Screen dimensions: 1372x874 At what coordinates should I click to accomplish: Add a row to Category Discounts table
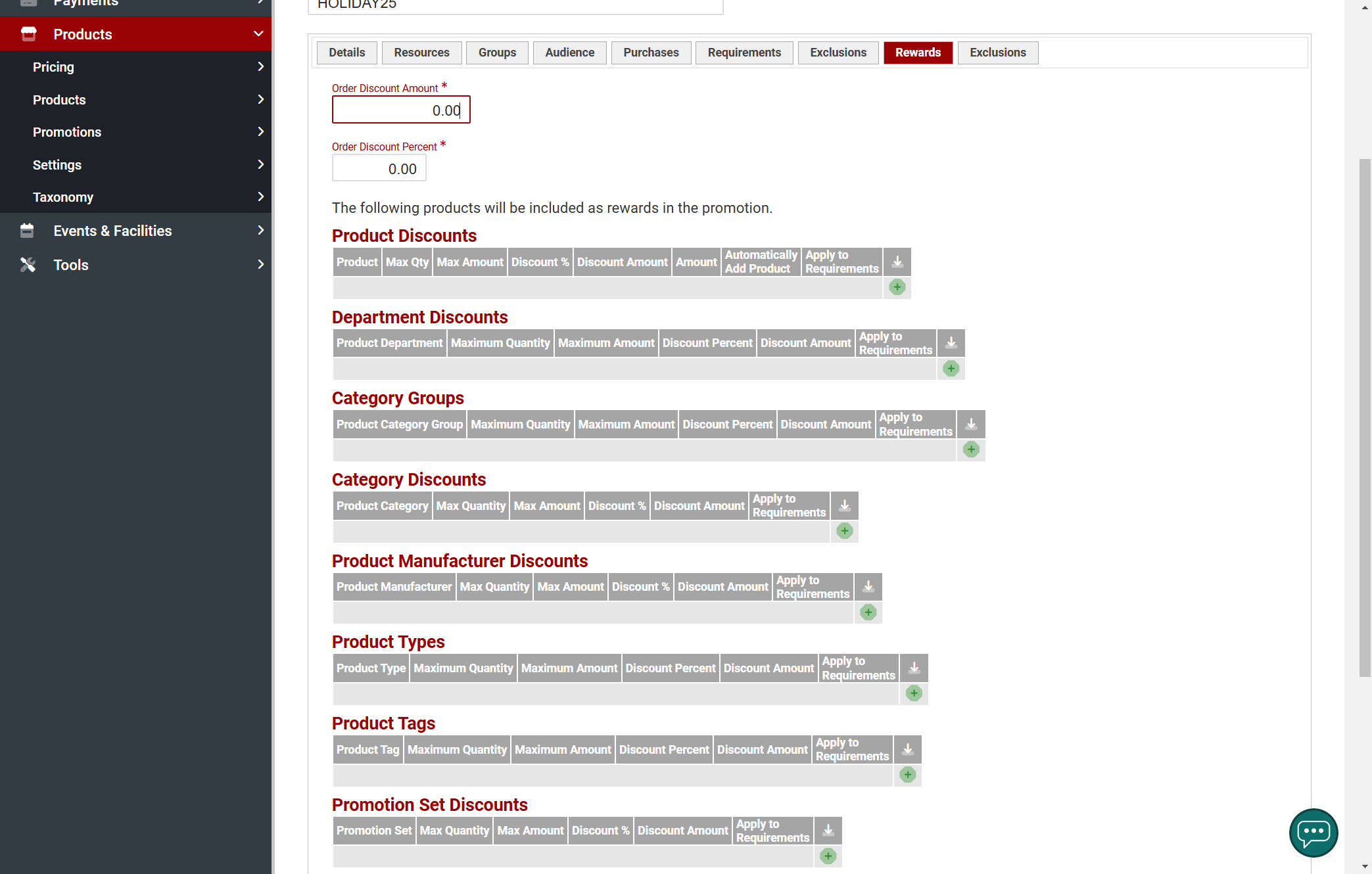pos(845,531)
